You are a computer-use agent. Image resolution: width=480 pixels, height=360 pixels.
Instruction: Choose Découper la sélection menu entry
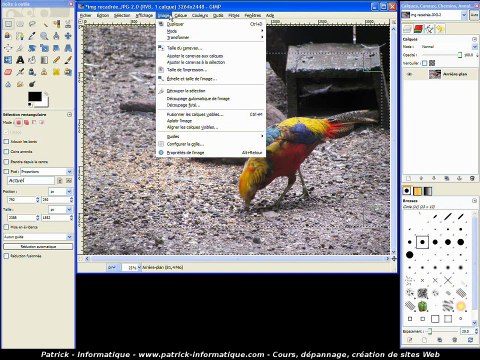click(x=211, y=91)
